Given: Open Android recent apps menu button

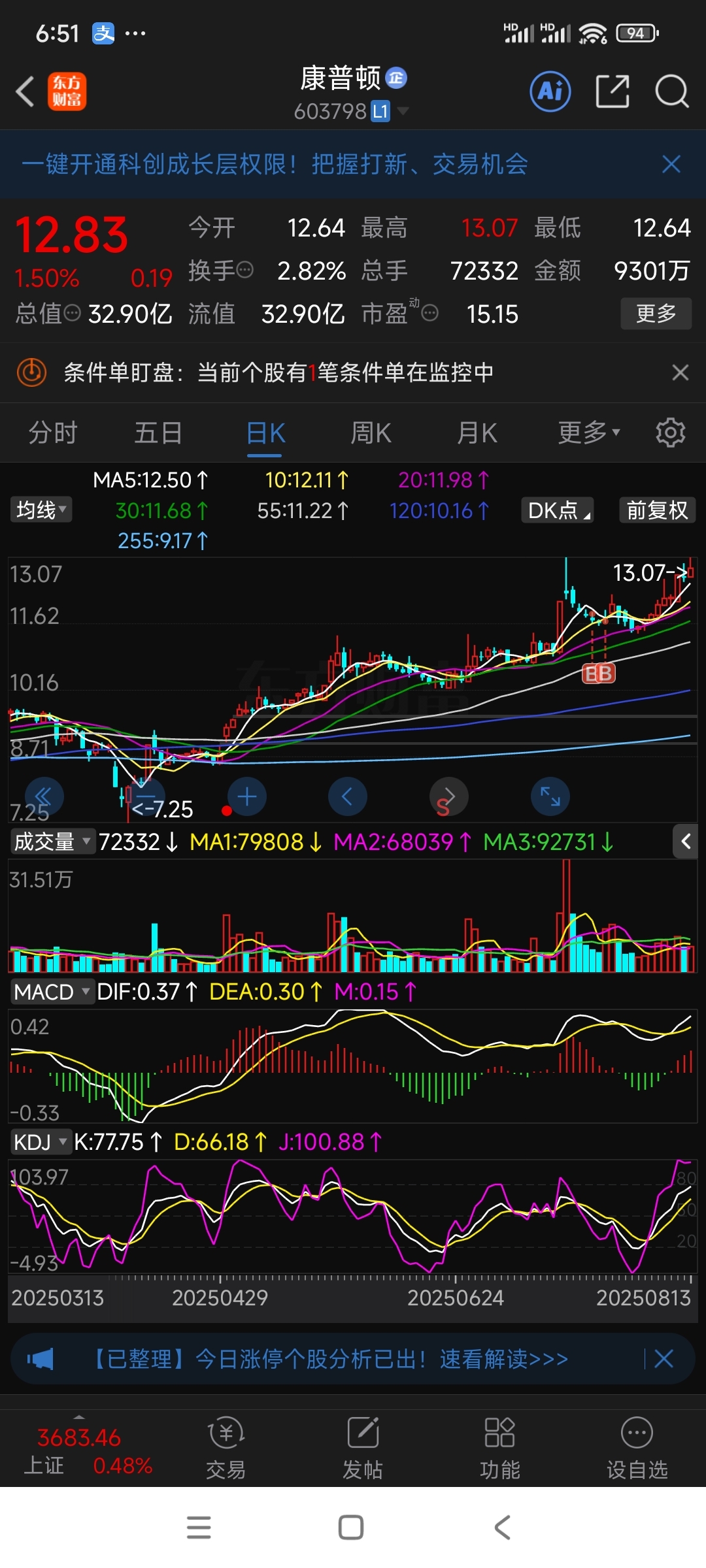Looking at the screenshot, I should click(199, 1527).
